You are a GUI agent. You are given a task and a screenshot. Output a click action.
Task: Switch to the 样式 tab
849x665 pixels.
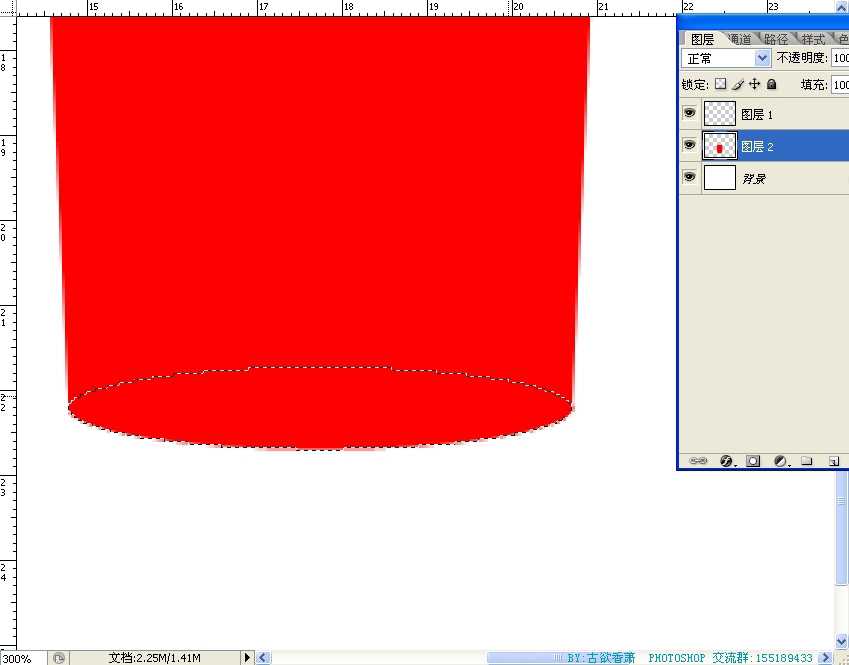[813, 39]
